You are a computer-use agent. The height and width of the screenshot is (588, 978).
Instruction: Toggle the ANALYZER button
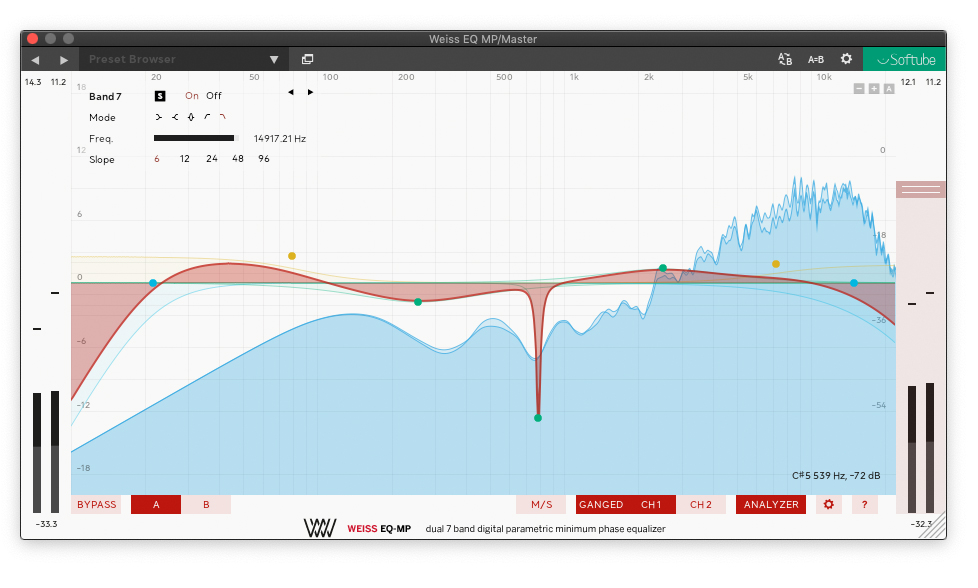[x=771, y=504]
